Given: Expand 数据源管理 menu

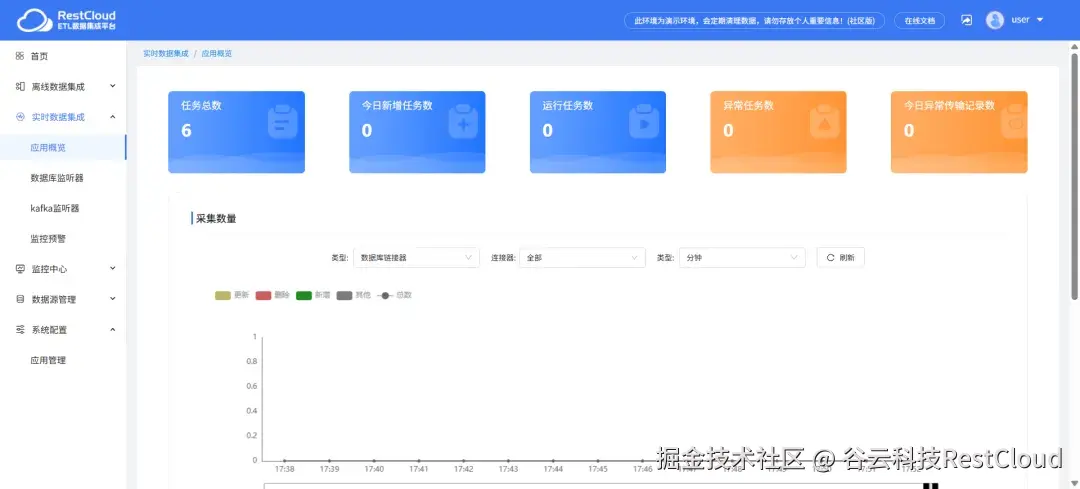Looking at the screenshot, I should [63, 300].
